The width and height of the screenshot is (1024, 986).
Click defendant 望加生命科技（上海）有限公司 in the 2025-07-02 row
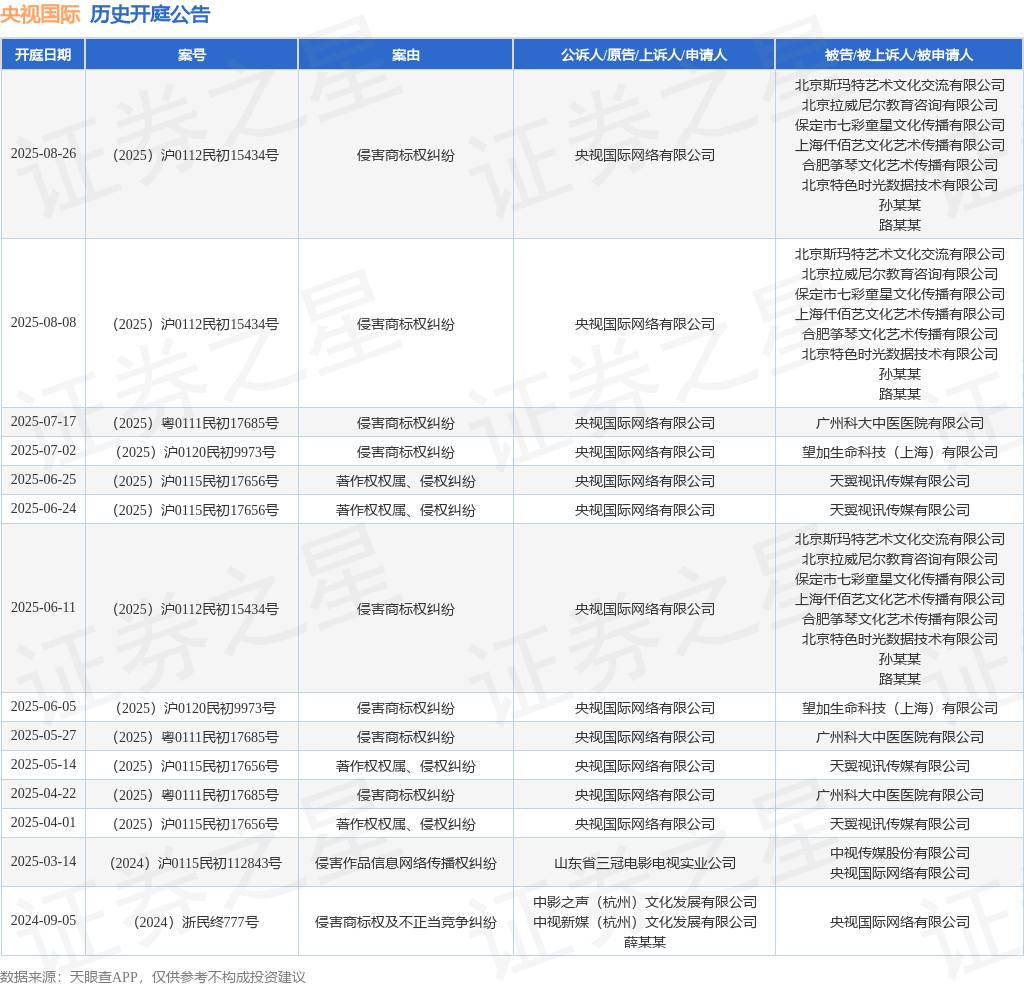[x=899, y=452]
